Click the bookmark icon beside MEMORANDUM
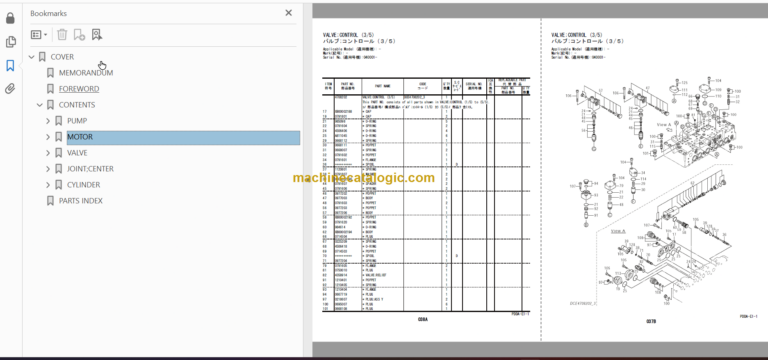The width and height of the screenshot is (768, 360). point(50,73)
